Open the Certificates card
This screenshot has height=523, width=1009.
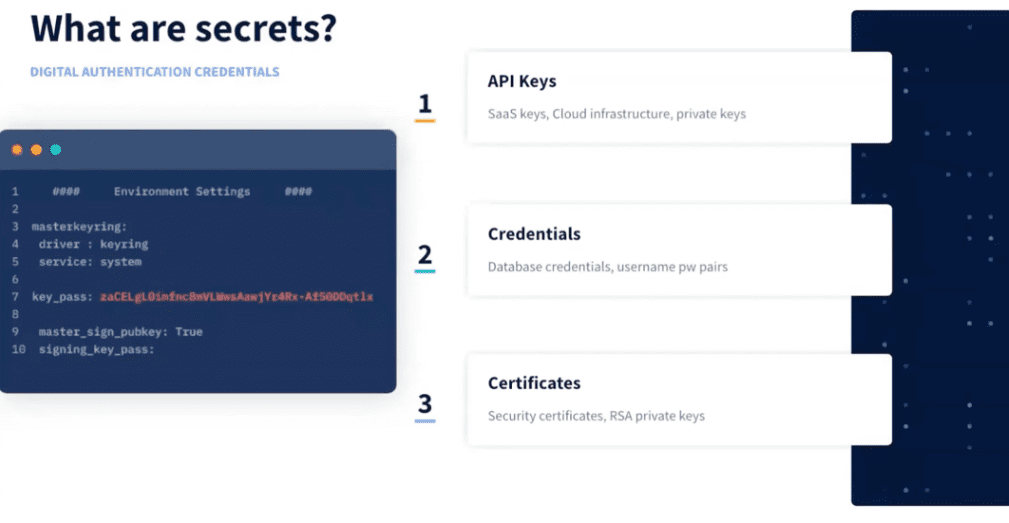click(x=680, y=399)
